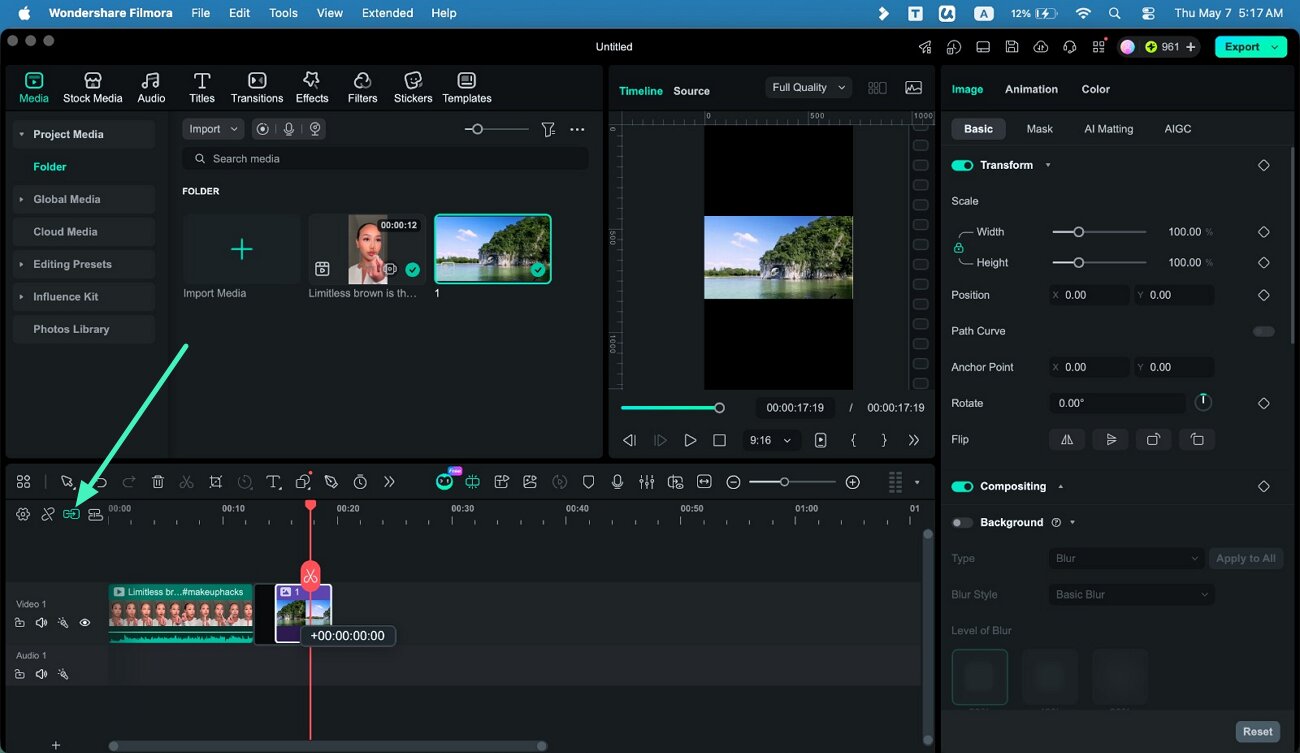Viewport: 1300px width, 753px height.
Task: Select the delete trash icon in the timeline toolbar
Action: (x=158, y=482)
